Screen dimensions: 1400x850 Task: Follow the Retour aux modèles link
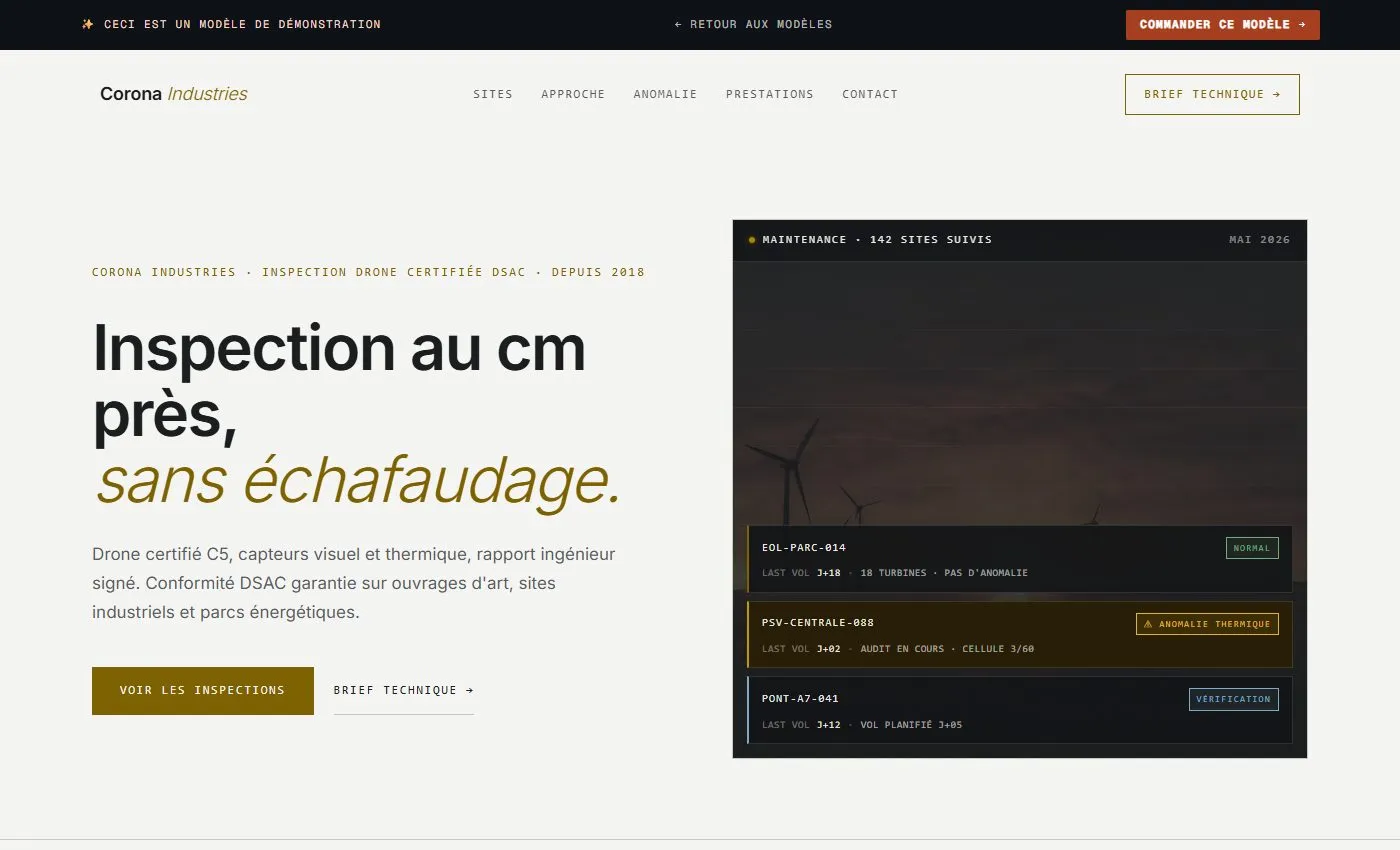click(x=753, y=24)
